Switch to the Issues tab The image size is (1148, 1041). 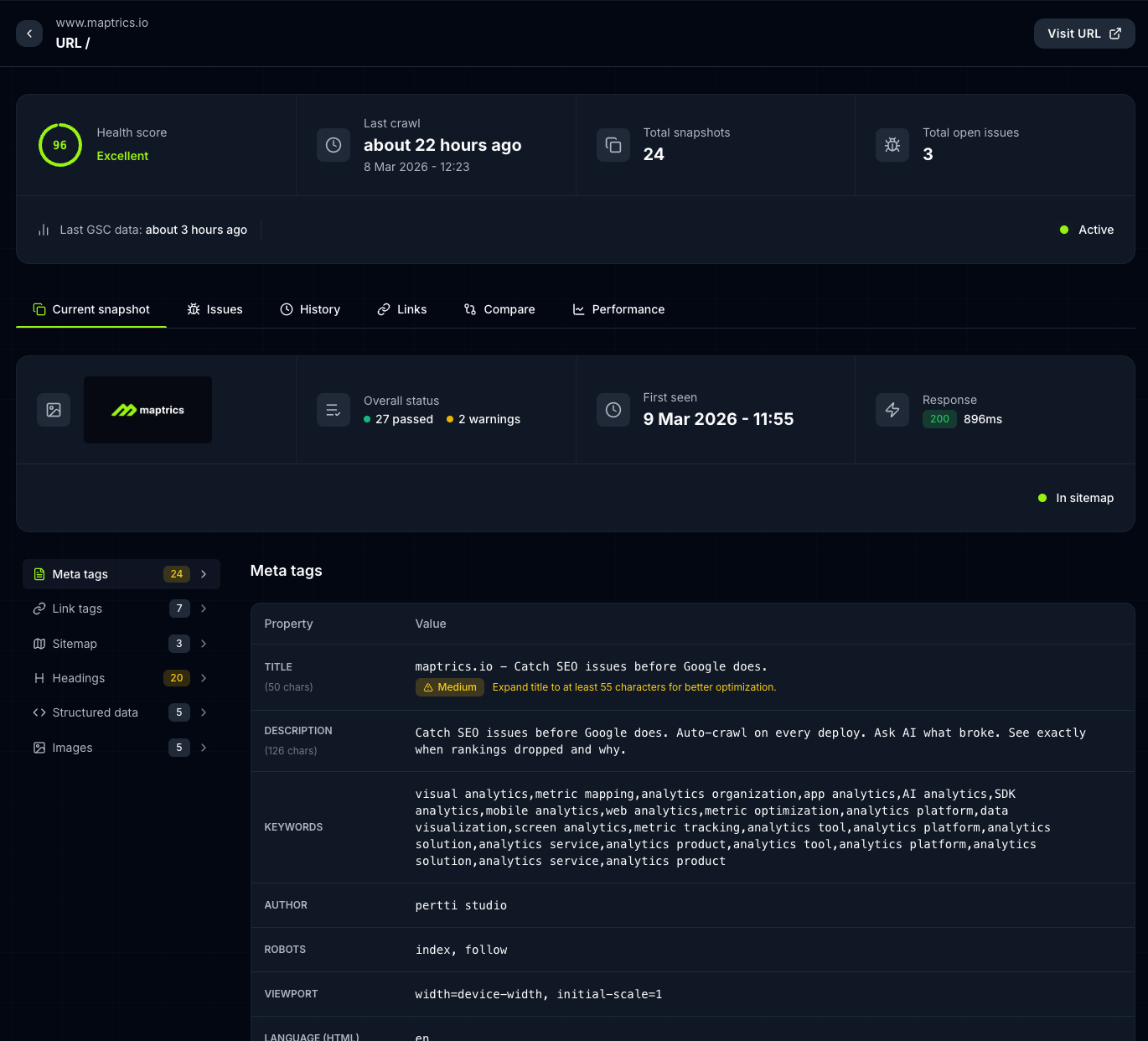[215, 309]
